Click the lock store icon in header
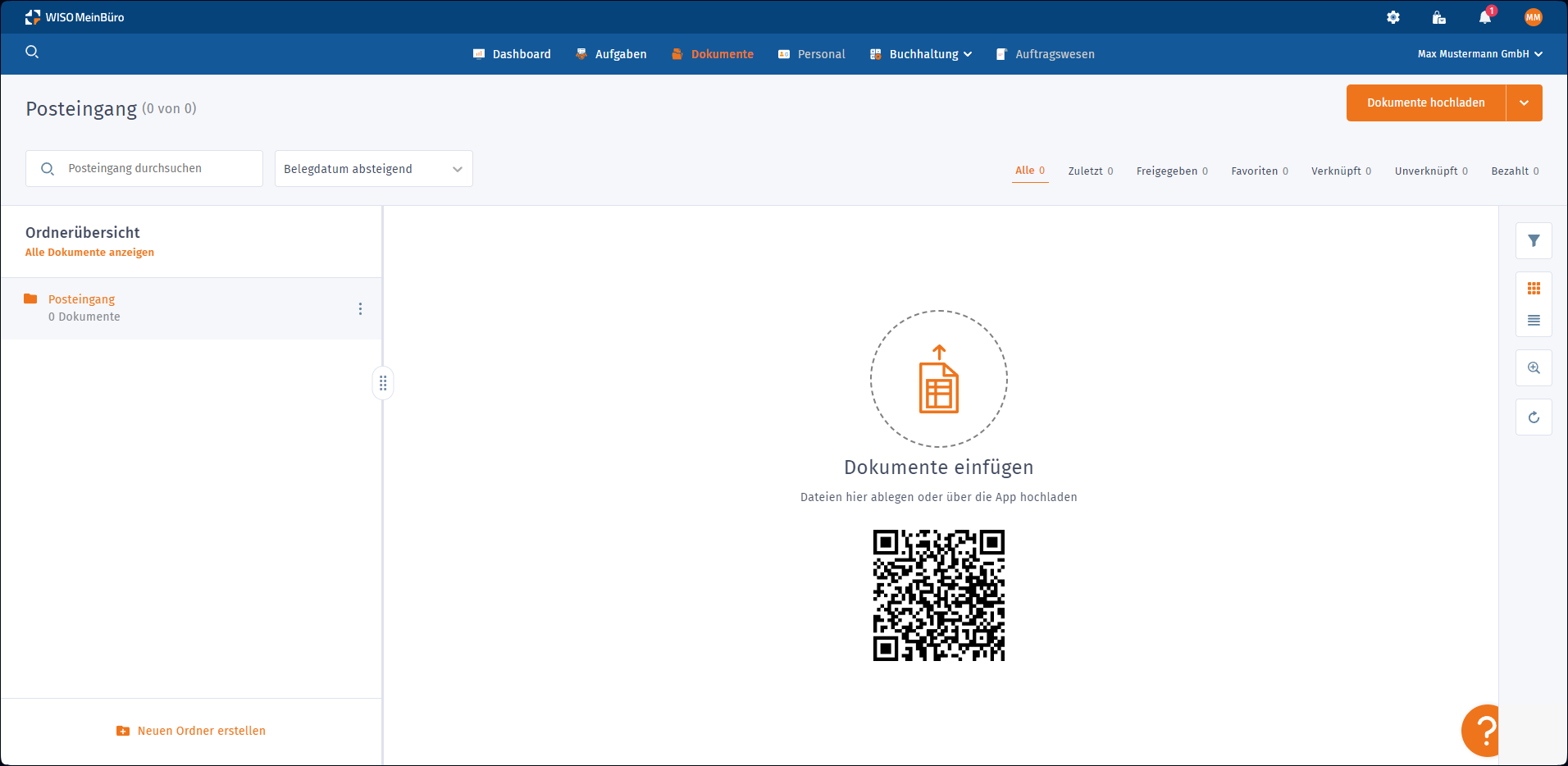The image size is (1568, 766). click(1438, 17)
